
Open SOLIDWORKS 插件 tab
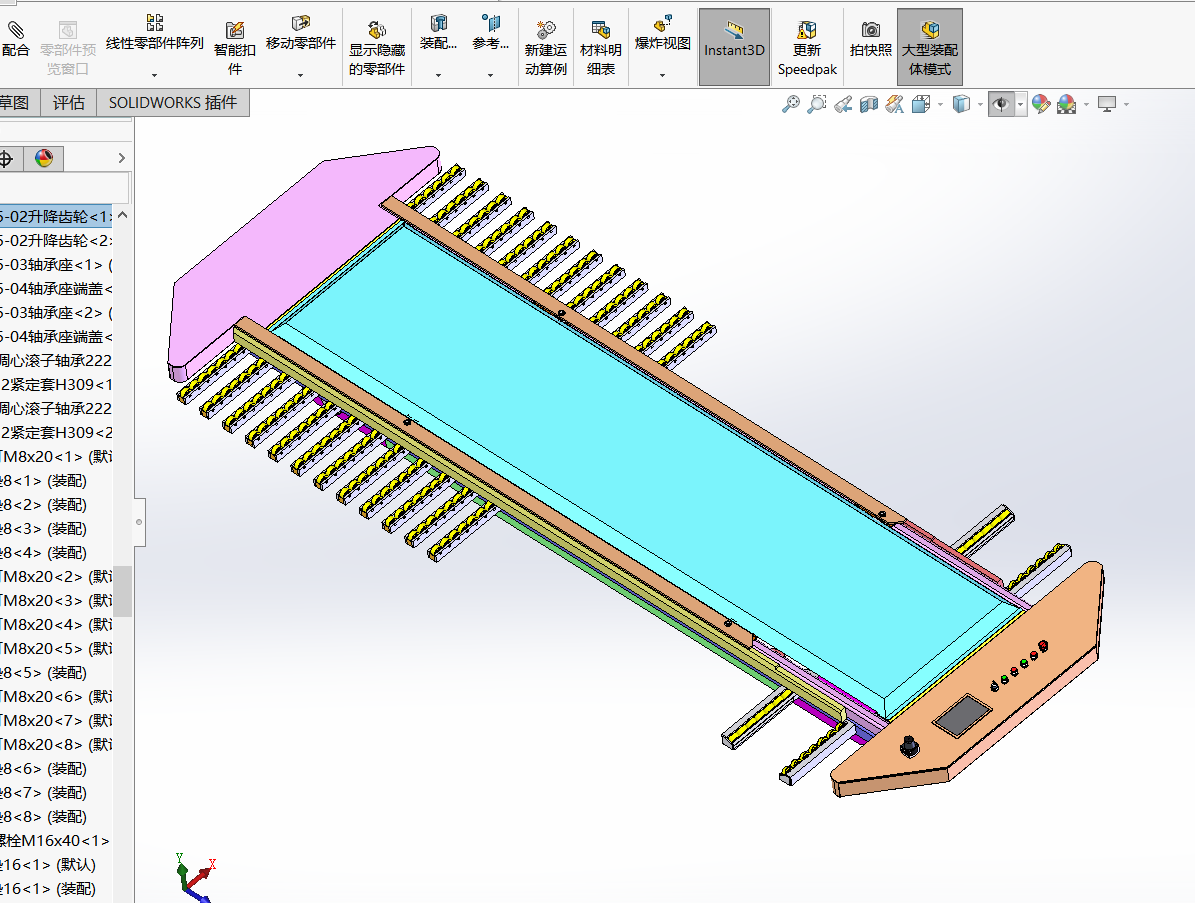tap(173, 103)
